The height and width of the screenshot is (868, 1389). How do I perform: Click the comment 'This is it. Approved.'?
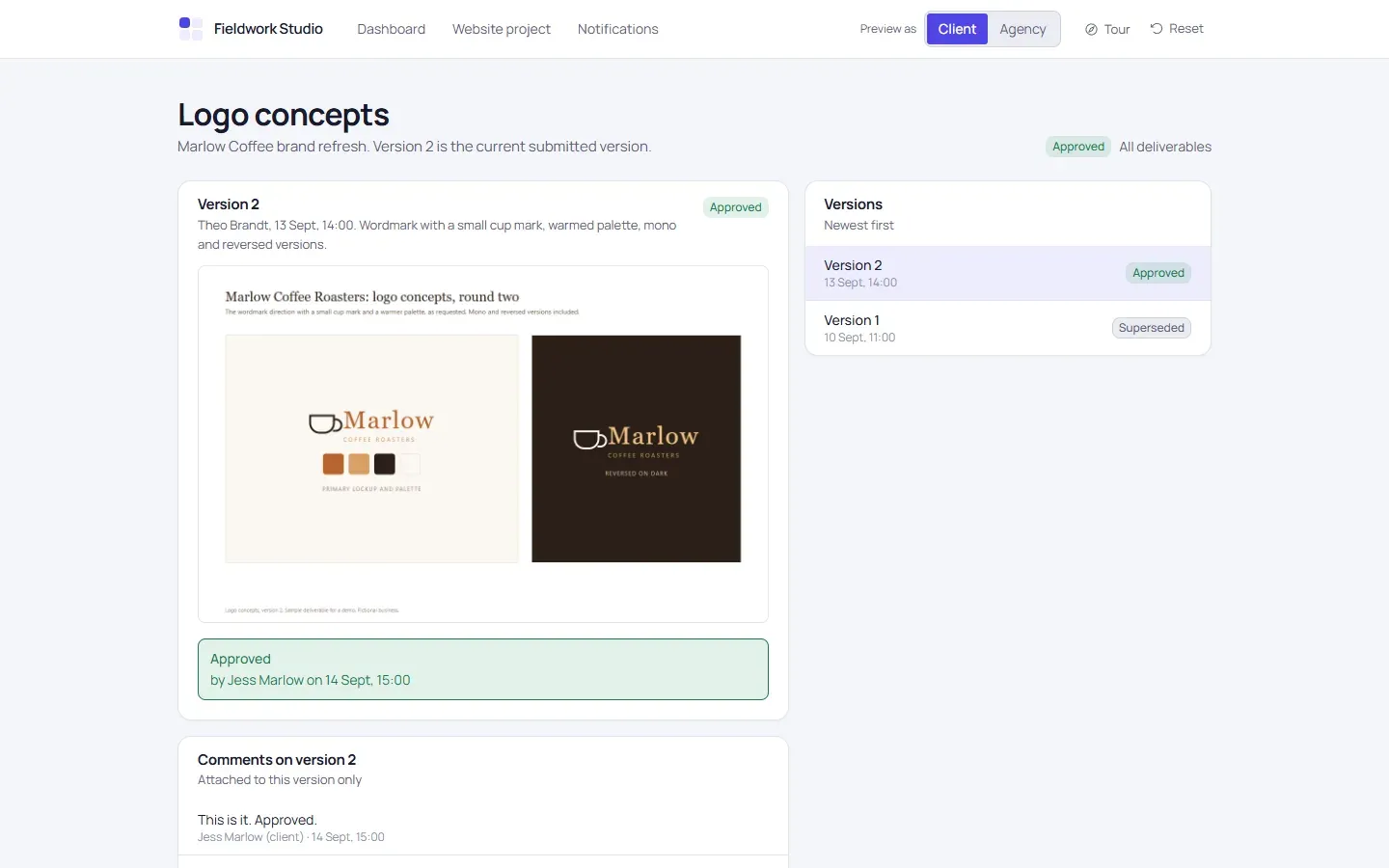pos(258,820)
